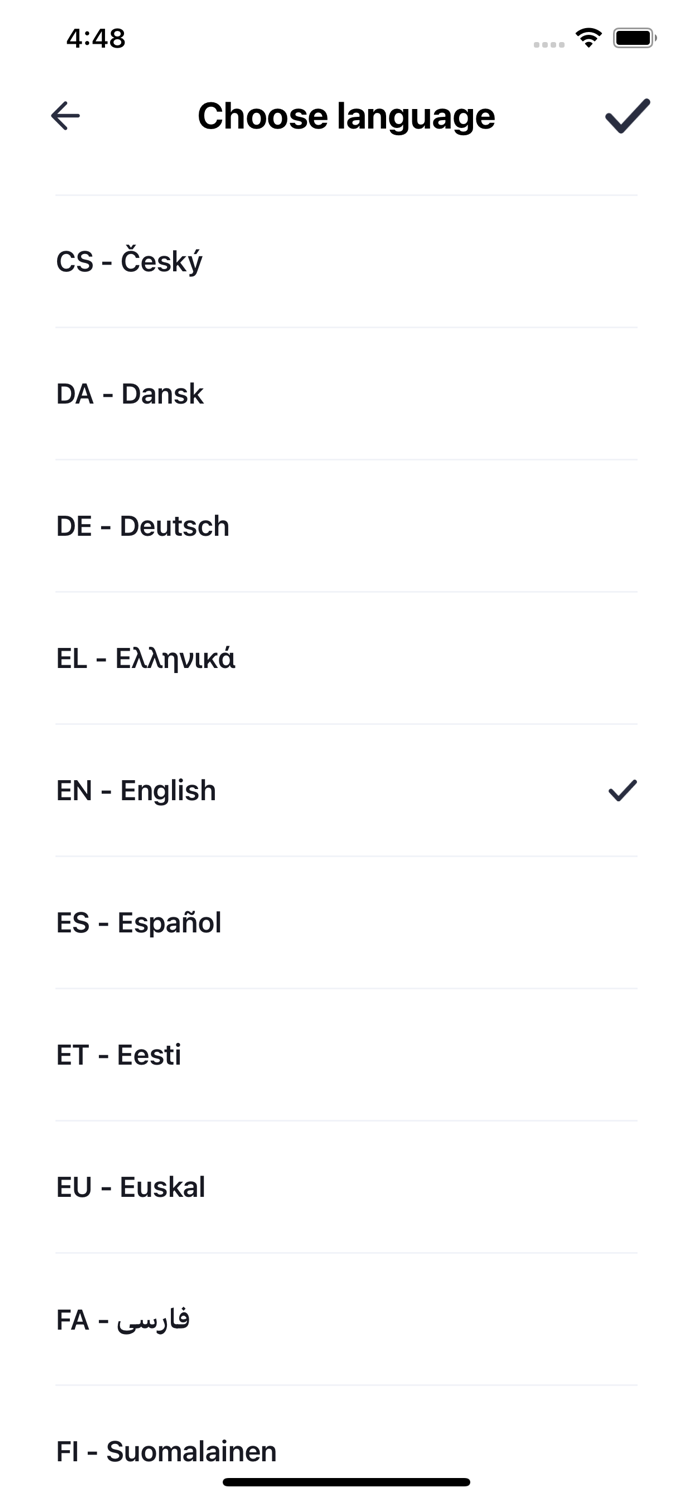Image resolution: width=693 pixels, height=1500 pixels.
Task: Select FI - Suomalainen language
Action: pyautogui.click(x=346, y=1450)
